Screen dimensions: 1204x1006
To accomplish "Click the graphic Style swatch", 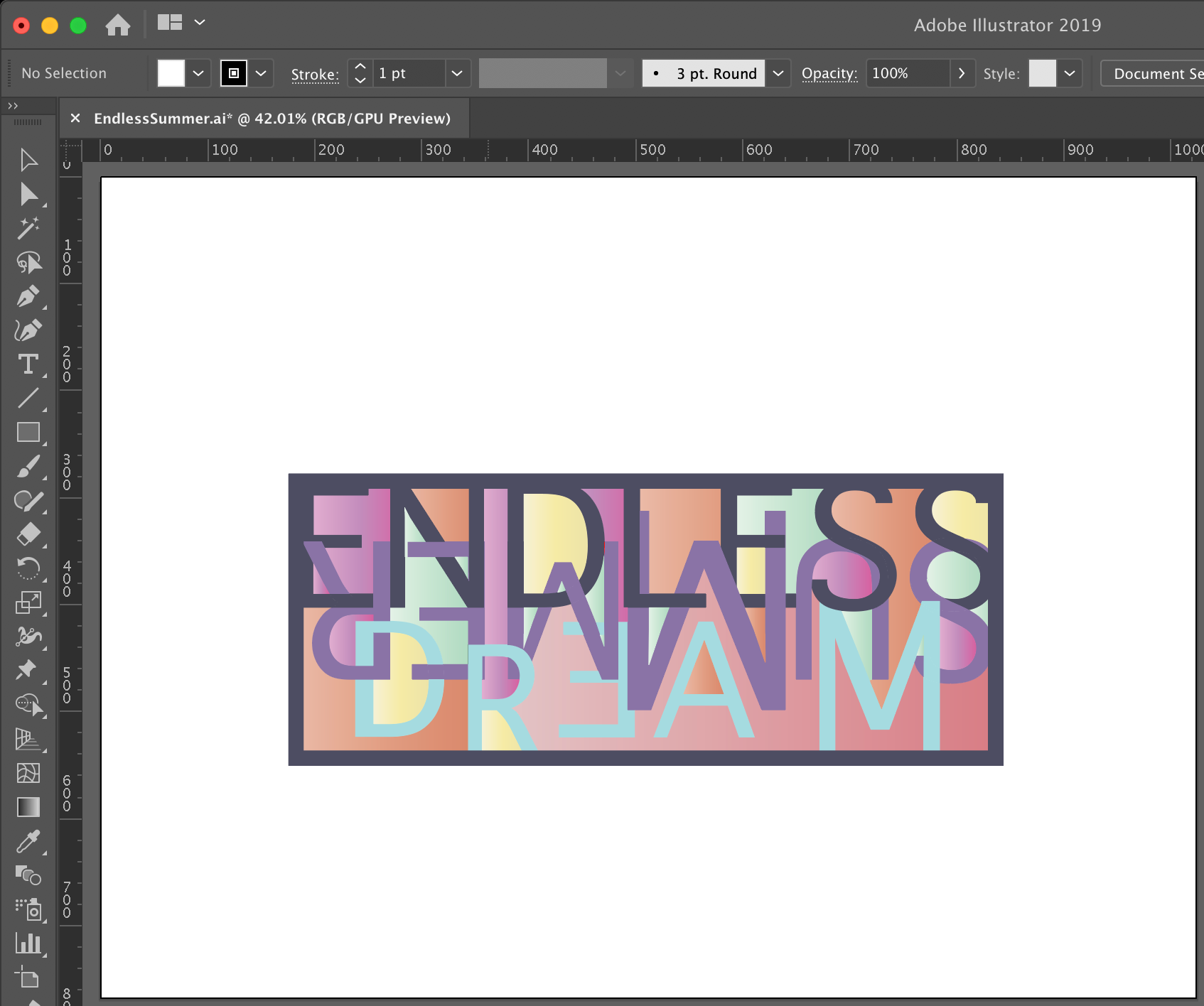I will (x=1043, y=73).
